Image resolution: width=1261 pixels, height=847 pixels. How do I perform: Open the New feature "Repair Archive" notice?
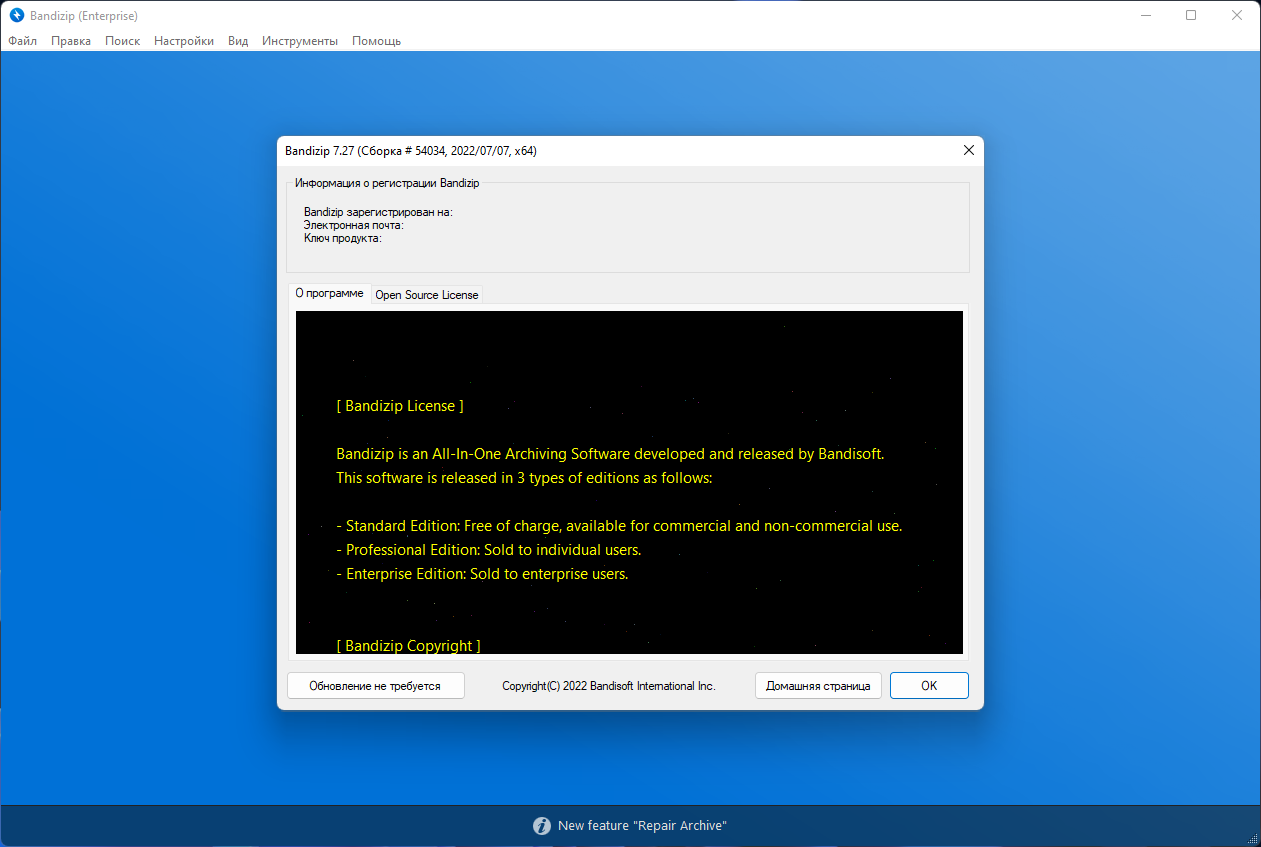click(642, 826)
